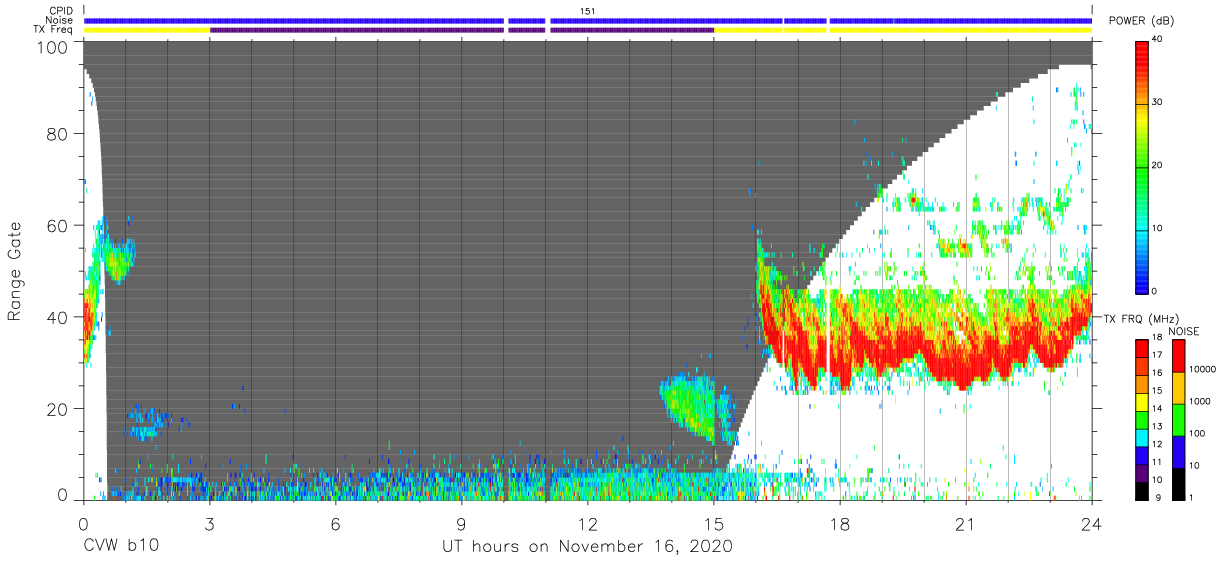Viewport: 1228px width, 567px height.
Task: Click range gate tick label 80
Action: pos(58,134)
